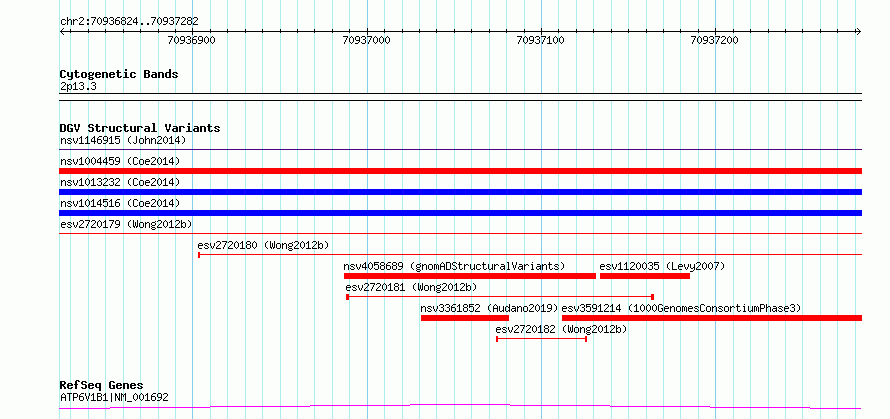This screenshot has height=419, width=890.
Task: Click the red nsv4058689 variant bar
Action: point(470,276)
